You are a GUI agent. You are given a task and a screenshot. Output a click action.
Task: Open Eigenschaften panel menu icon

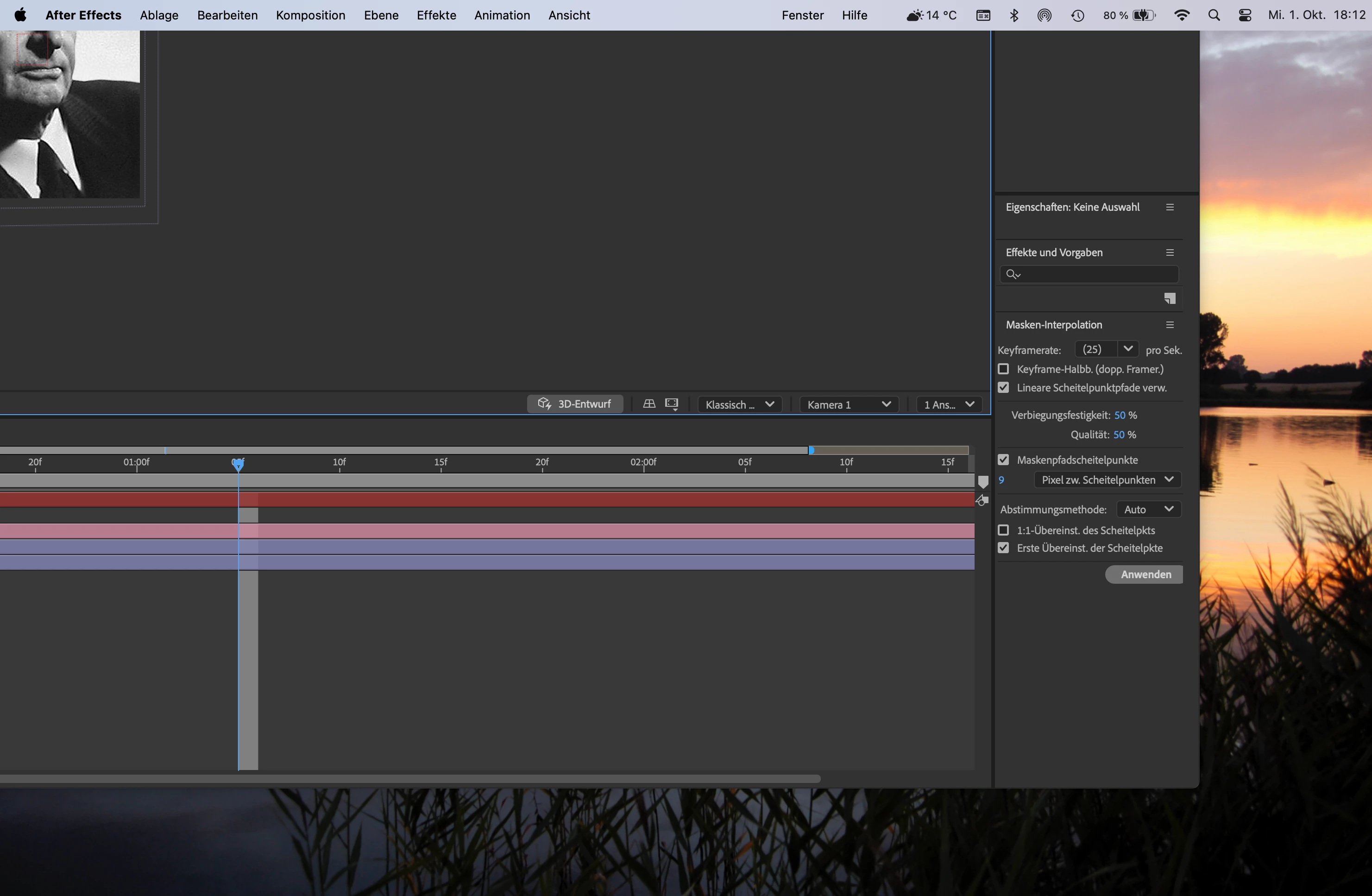pos(1170,207)
